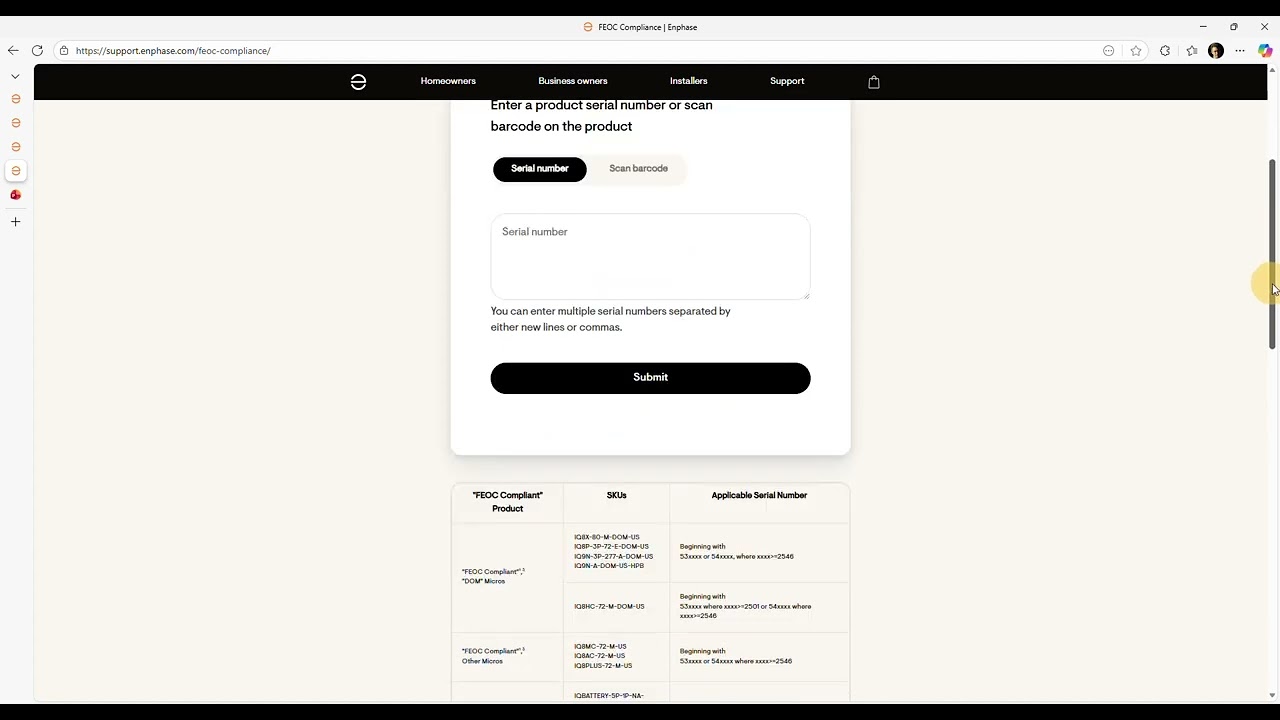Viewport: 1280px width, 720px height.
Task: Click the Enphase logo in the navigation bar
Action: [x=358, y=82]
